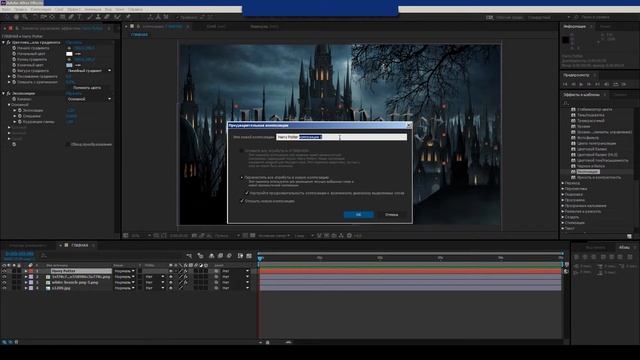Toggle audio mute icon in Preview panel
This screenshot has height=360, width=640.
click(607, 84)
